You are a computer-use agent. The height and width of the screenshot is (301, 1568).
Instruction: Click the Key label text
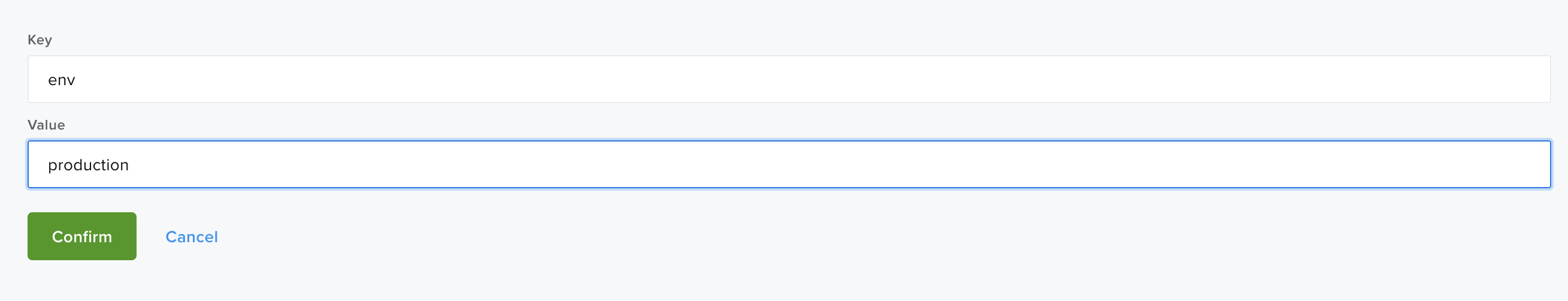(40, 40)
